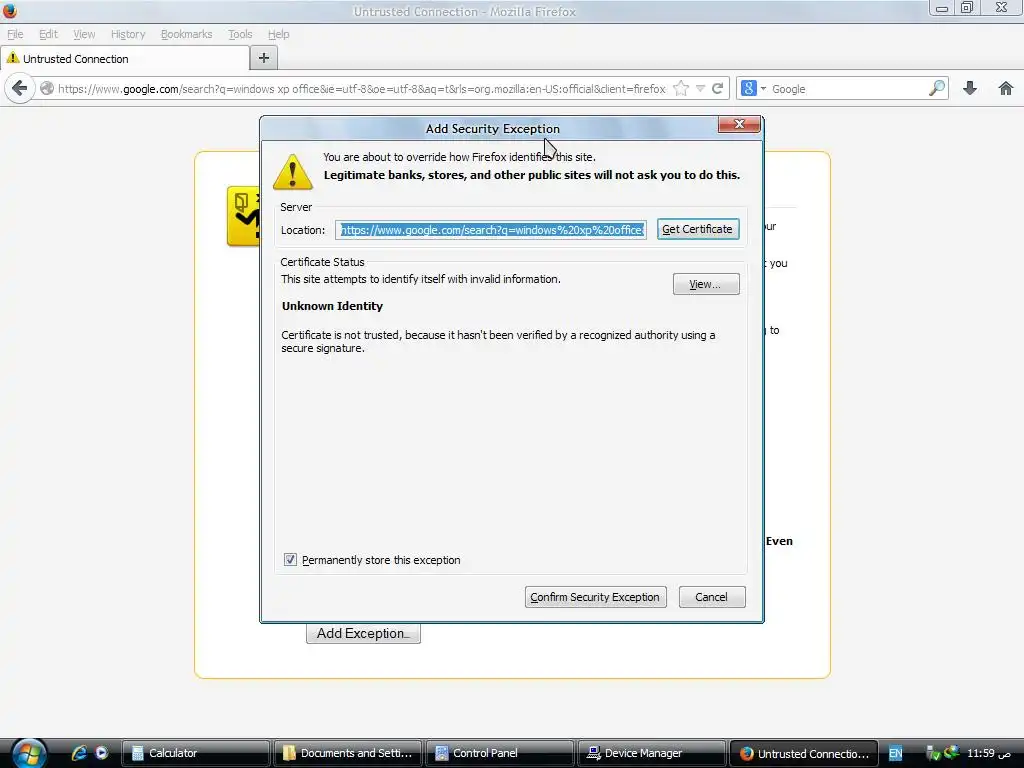Click the Firefox logo in title bar
The width and height of the screenshot is (1024, 768).
(10, 11)
